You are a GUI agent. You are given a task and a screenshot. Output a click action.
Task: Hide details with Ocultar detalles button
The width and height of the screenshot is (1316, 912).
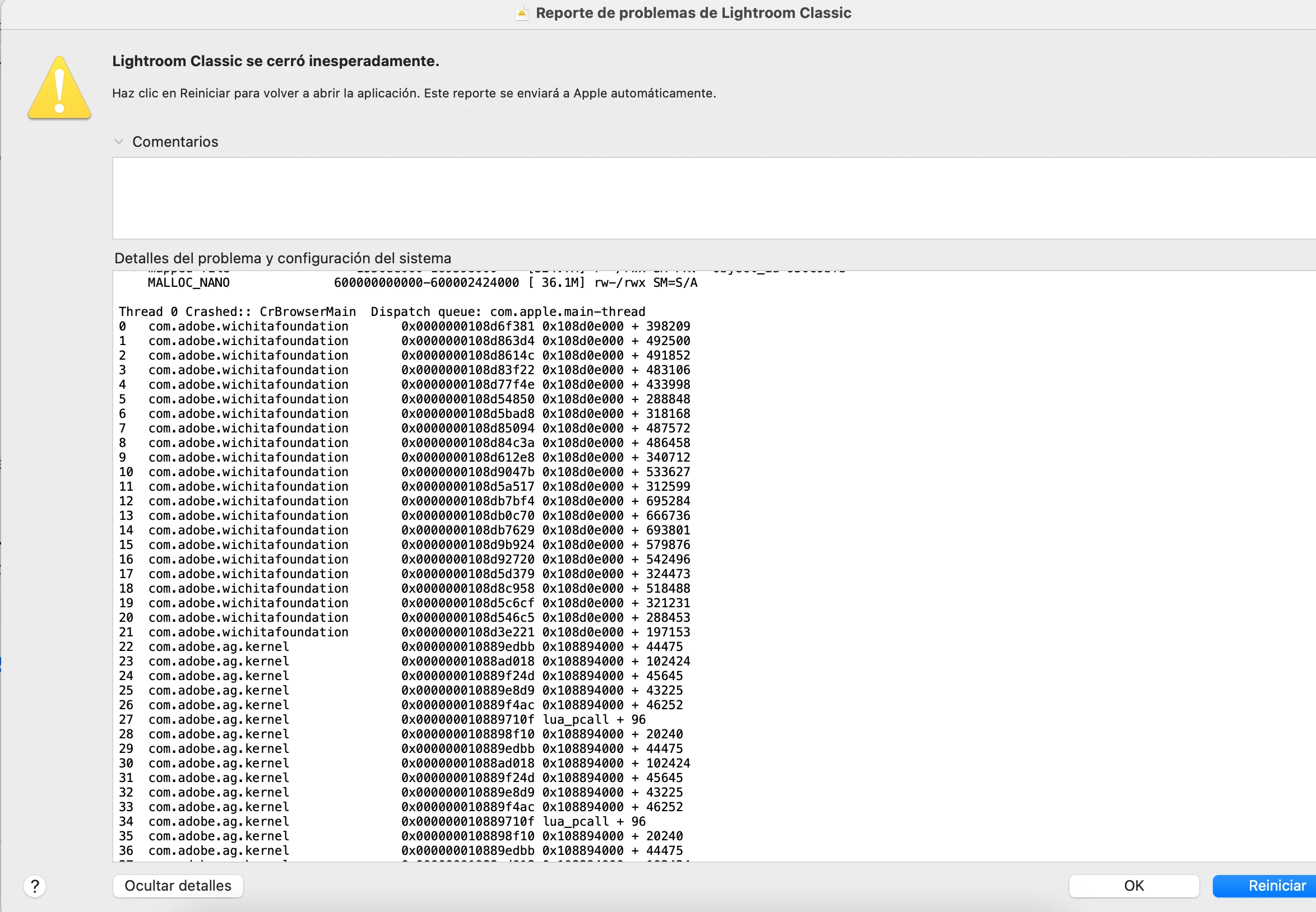click(178, 886)
